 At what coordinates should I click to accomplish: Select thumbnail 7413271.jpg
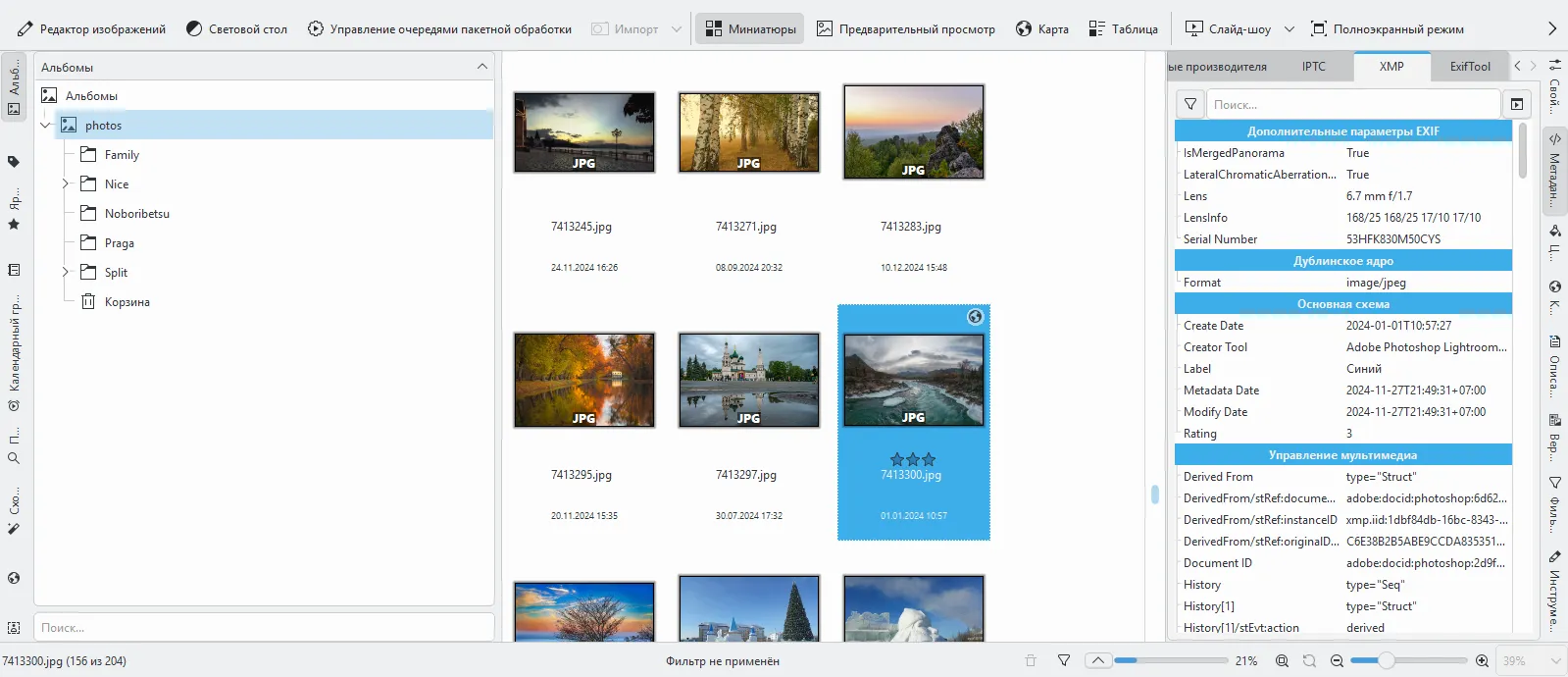[x=749, y=132]
